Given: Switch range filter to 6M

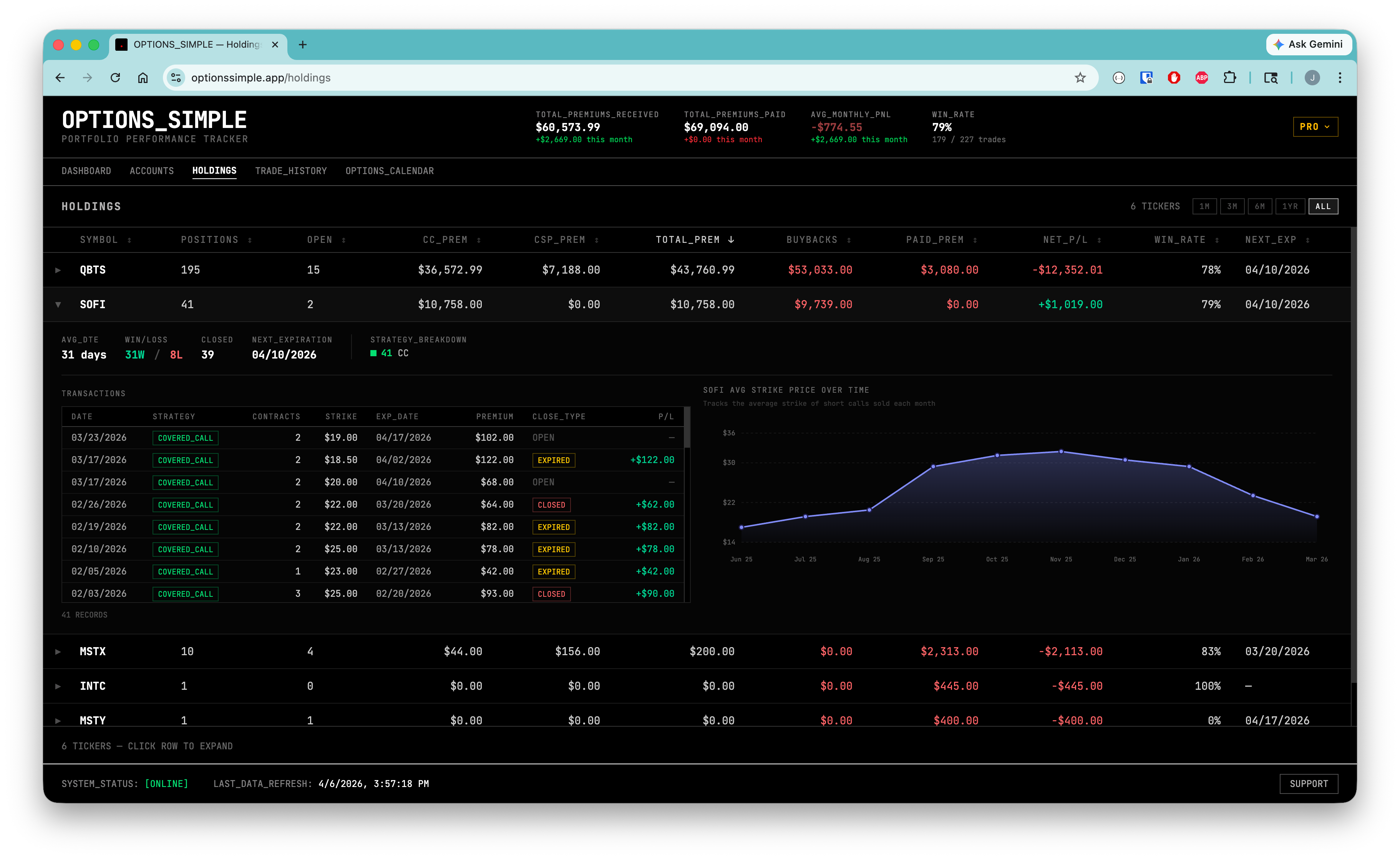Looking at the screenshot, I should tap(1259, 206).
